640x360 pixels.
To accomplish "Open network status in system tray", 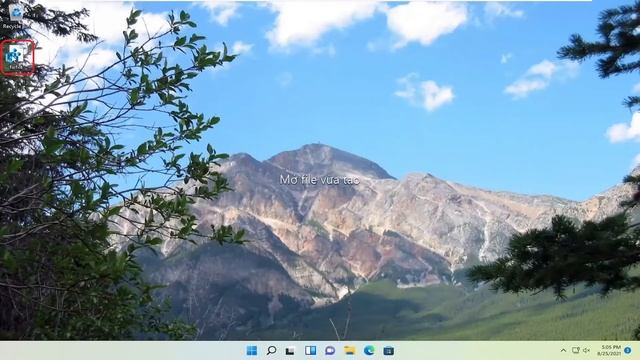I will pos(576,351).
